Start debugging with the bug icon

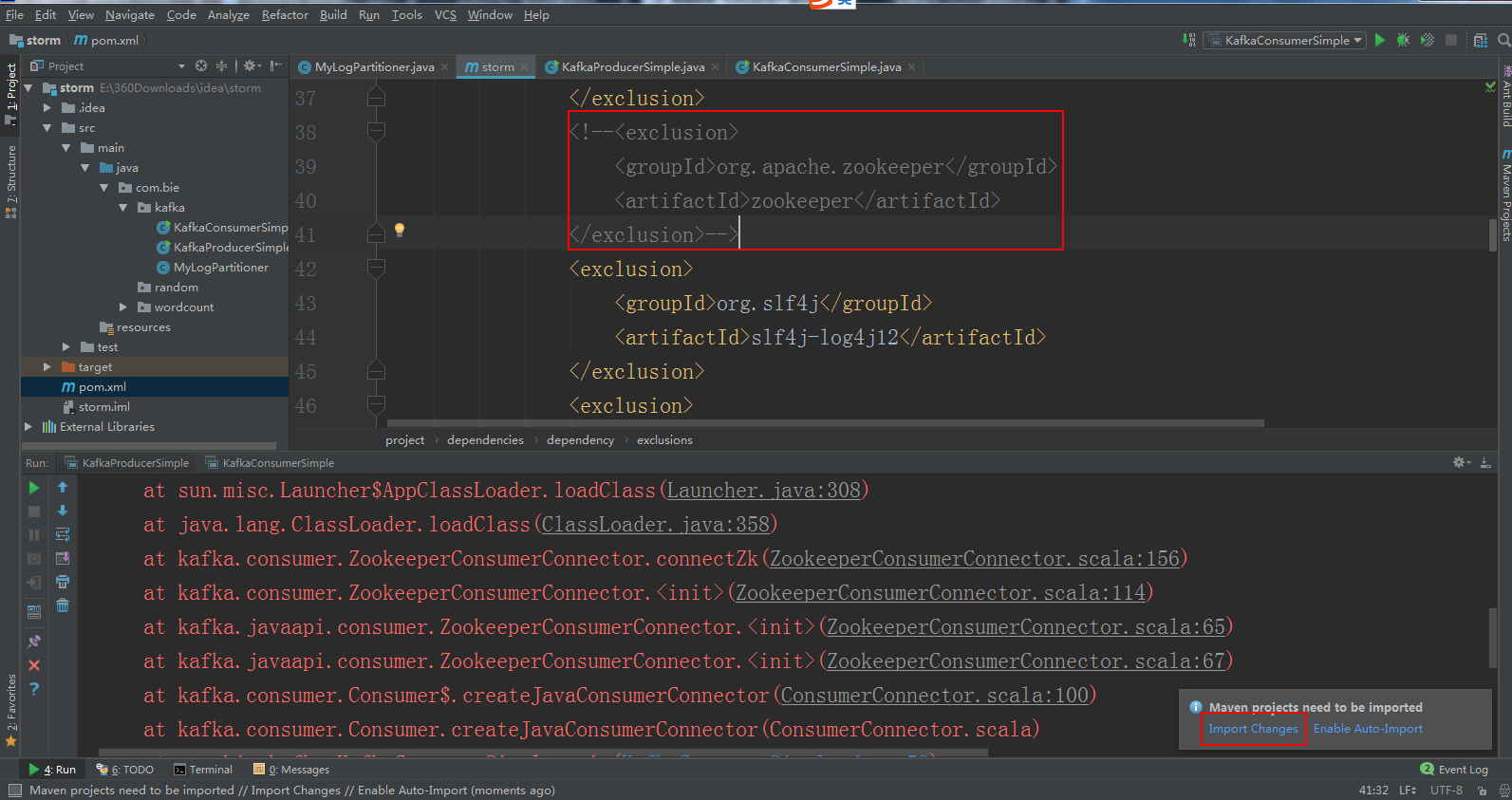pos(1403,40)
